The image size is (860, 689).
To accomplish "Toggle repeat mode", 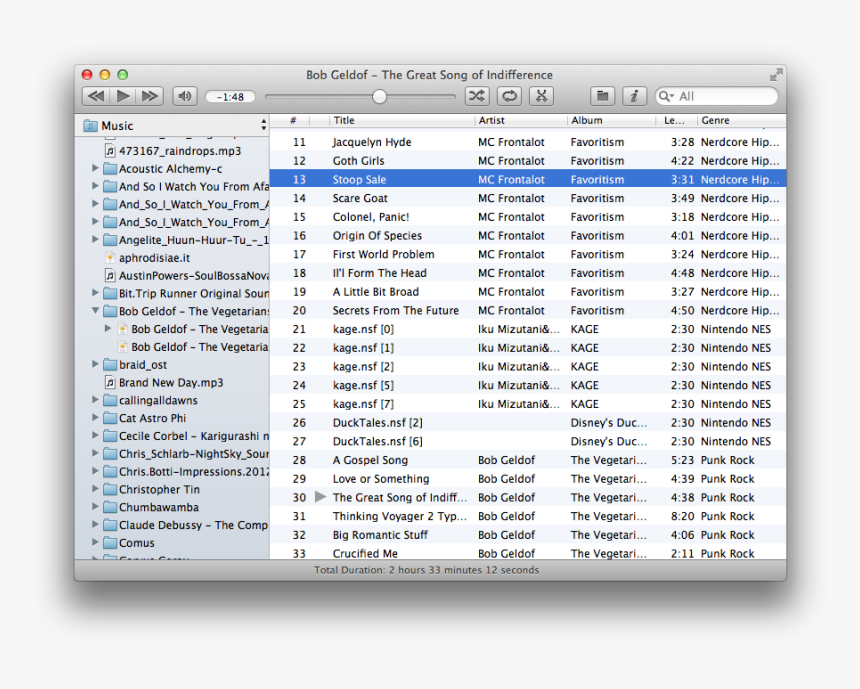I will click(x=509, y=95).
